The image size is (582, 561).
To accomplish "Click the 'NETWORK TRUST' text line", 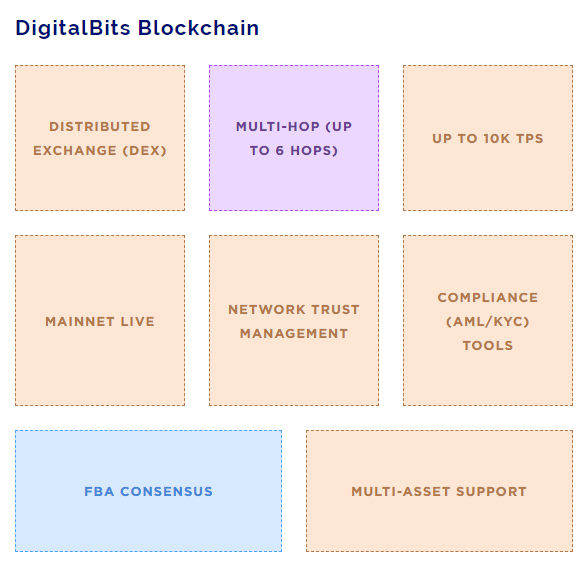I will coord(294,310).
